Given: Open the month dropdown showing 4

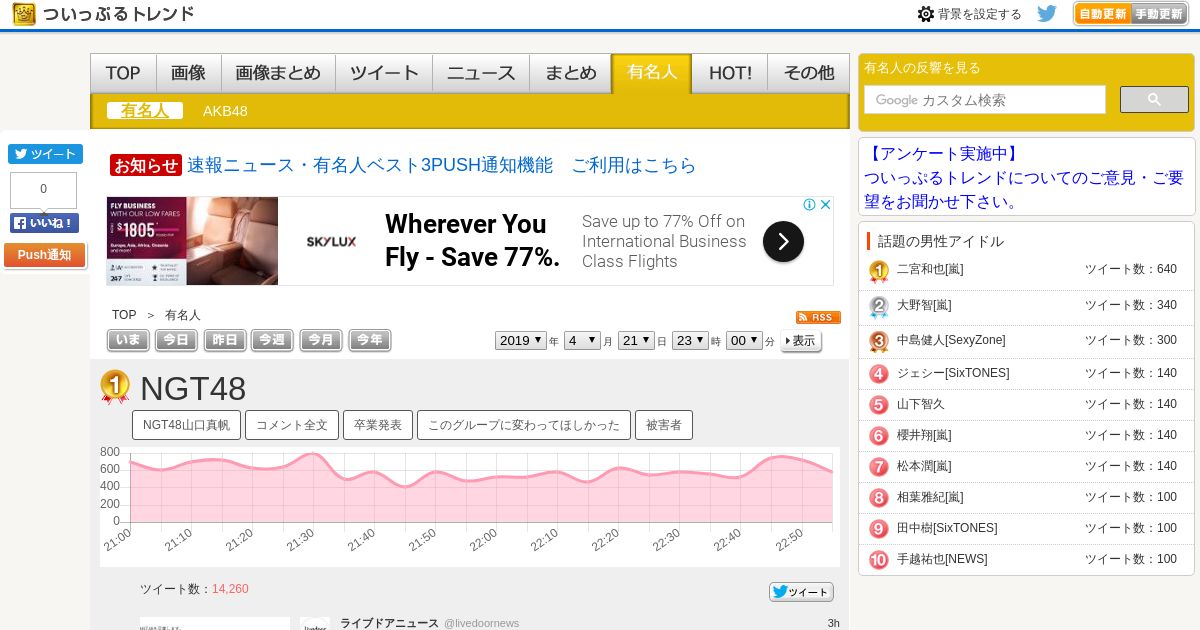Looking at the screenshot, I should pyautogui.click(x=582, y=340).
